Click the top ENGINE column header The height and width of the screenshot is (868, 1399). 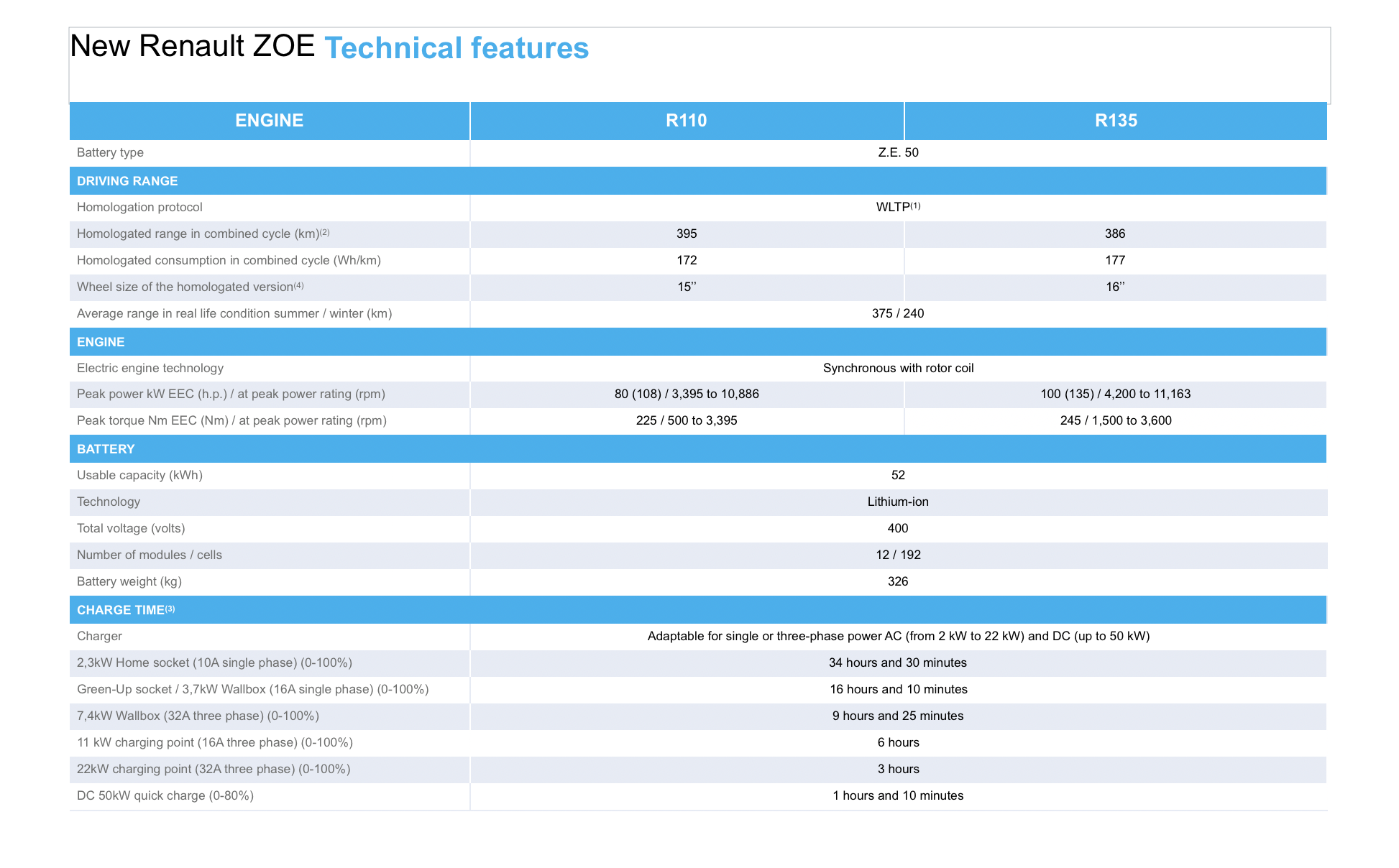pyautogui.click(x=270, y=120)
